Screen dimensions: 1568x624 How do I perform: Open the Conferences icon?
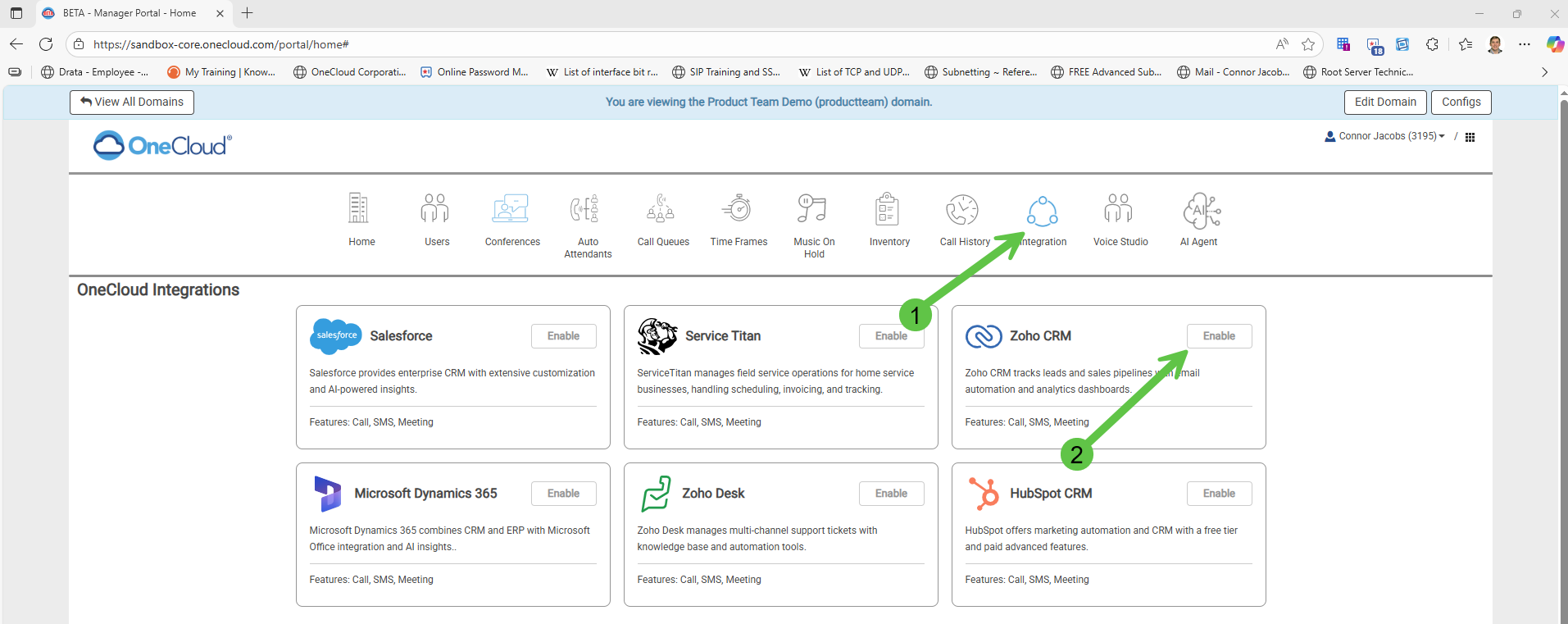click(511, 210)
